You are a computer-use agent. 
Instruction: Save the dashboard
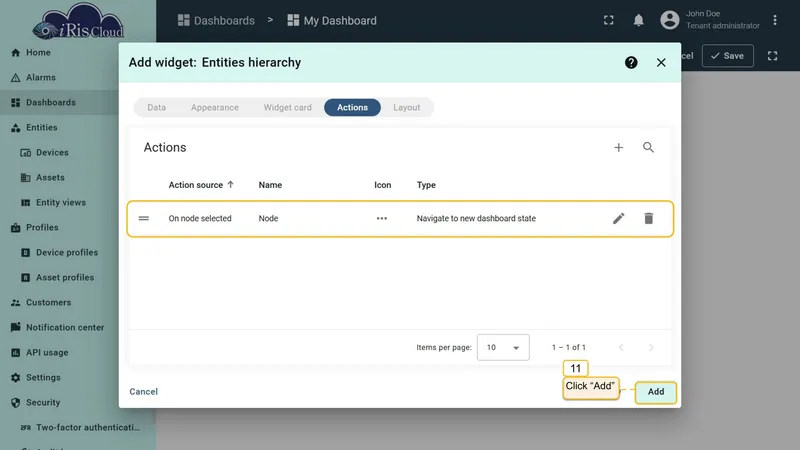[x=728, y=56]
